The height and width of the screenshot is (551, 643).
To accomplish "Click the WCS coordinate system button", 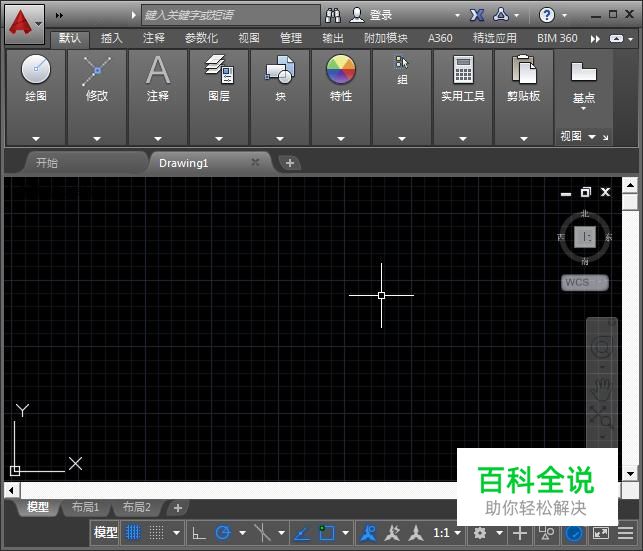I will [x=584, y=282].
